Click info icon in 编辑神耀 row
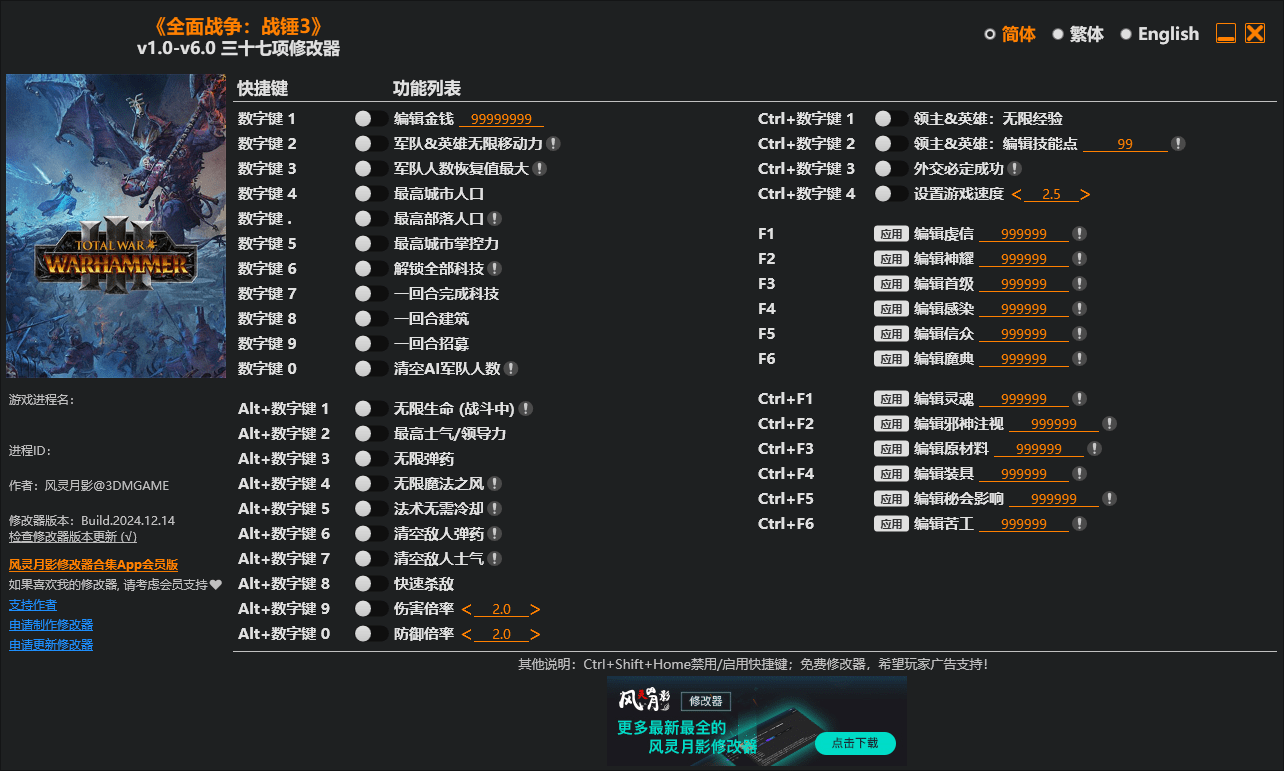Image resolution: width=1284 pixels, height=771 pixels. pyautogui.click(x=1079, y=259)
